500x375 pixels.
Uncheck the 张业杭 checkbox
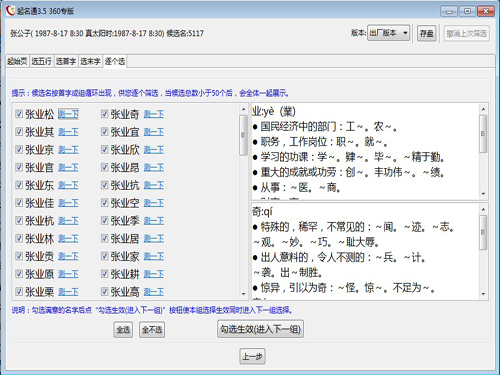pos(19,221)
